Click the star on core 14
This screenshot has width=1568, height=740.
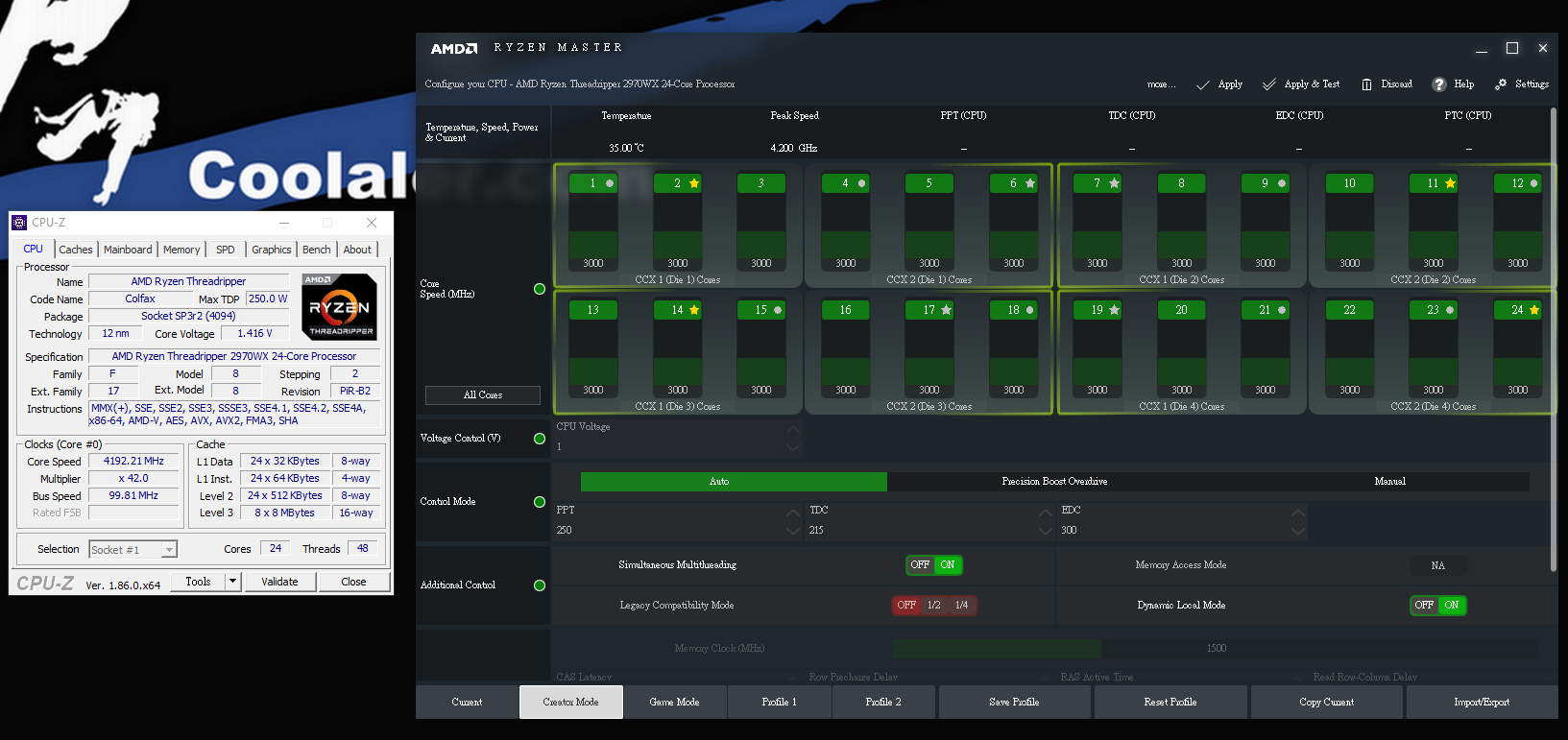pos(694,310)
